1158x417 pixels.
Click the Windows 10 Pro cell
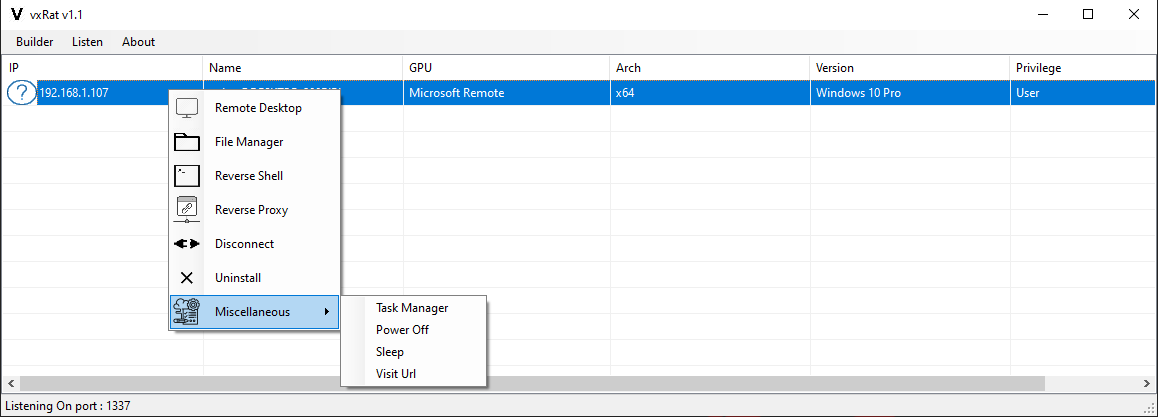tap(909, 93)
